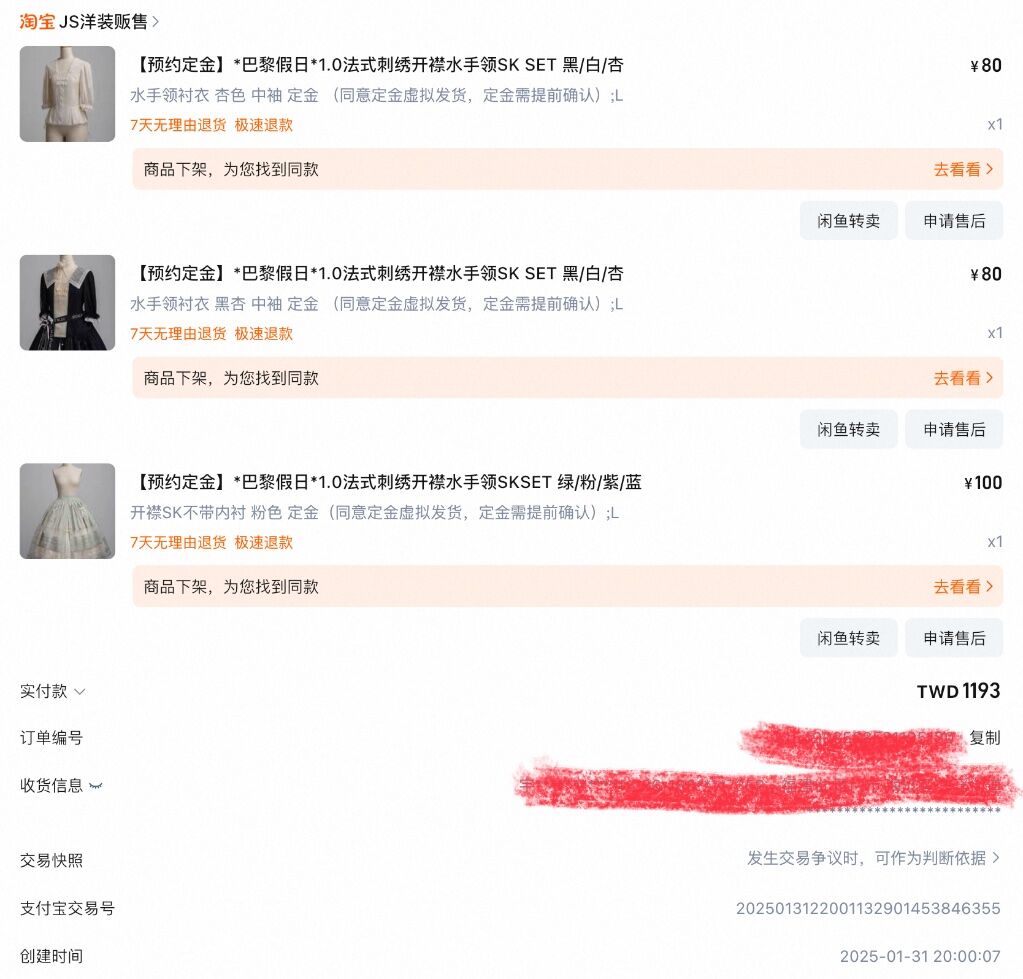Expand the 实付款 payment breakdown chevron
1023x979 pixels.
point(80,692)
